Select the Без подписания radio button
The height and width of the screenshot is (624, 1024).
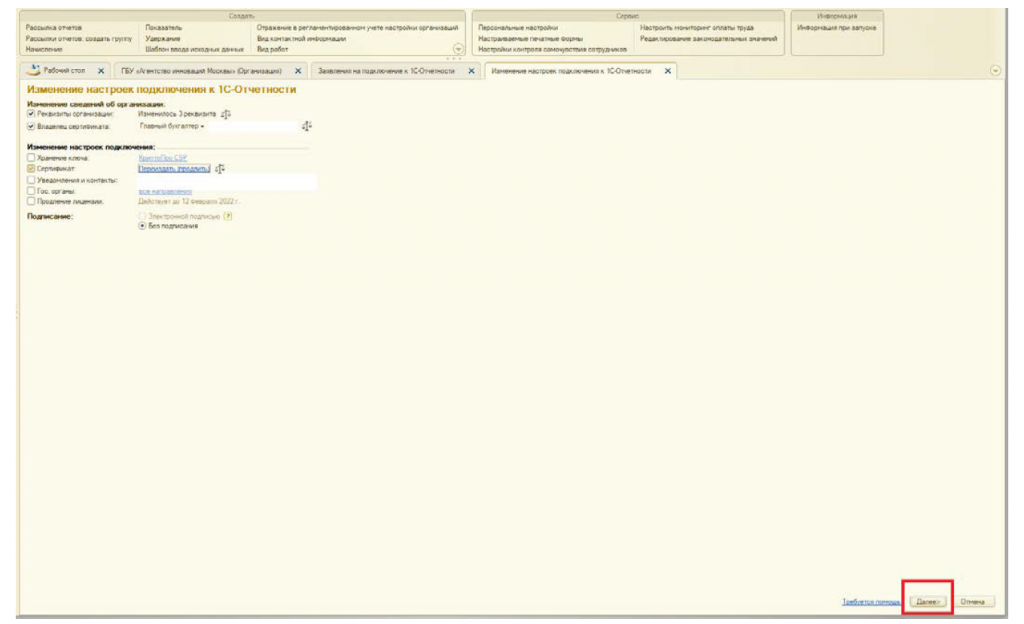click(141, 226)
